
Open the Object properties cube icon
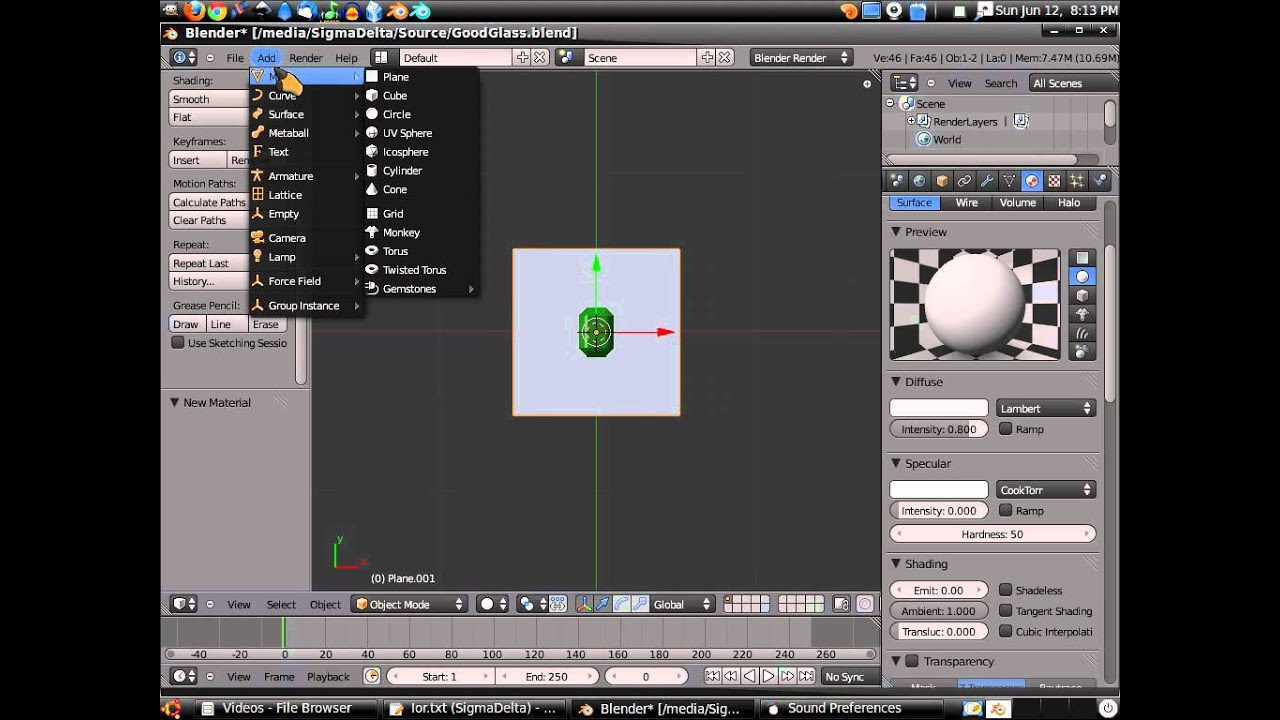coord(942,181)
